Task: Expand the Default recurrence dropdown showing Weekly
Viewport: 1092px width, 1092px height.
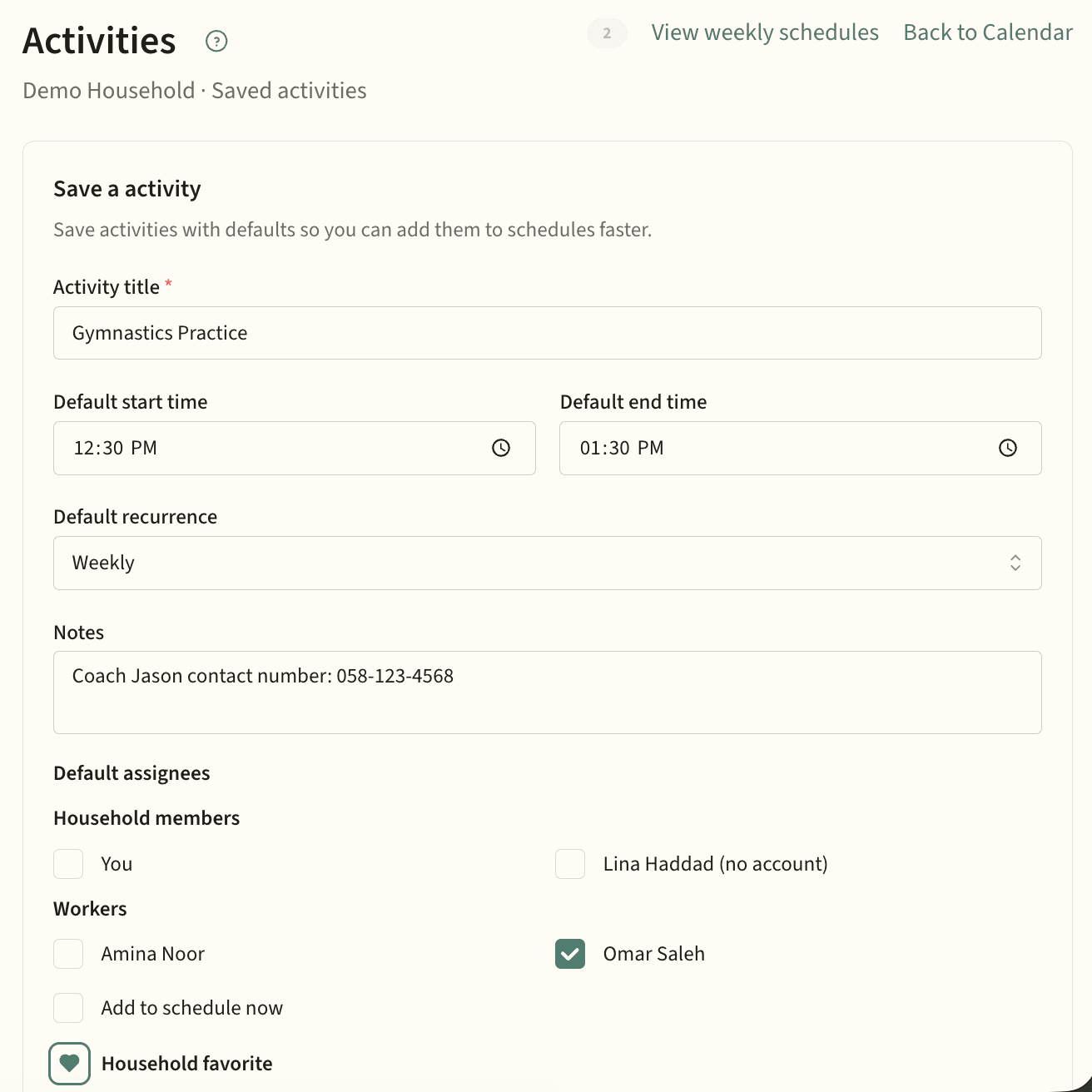Action: click(533, 563)
